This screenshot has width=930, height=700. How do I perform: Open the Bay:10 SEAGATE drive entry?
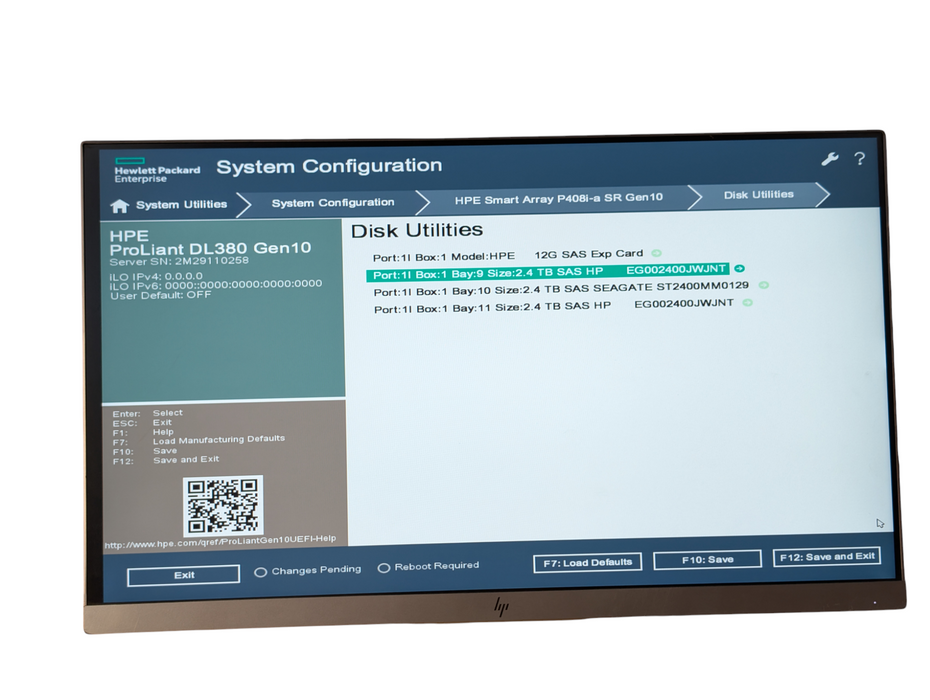point(561,289)
